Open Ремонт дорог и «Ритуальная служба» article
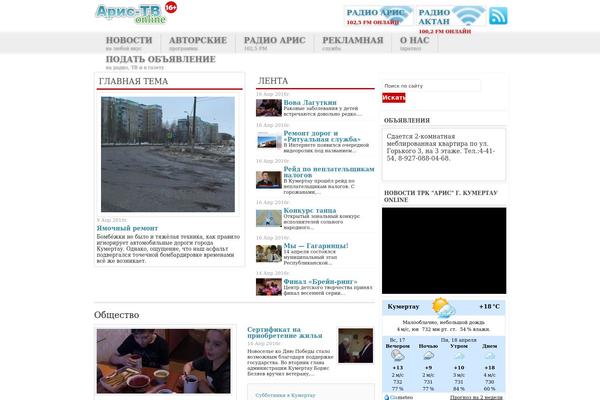The width and height of the screenshot is (600, 400). 322,136
